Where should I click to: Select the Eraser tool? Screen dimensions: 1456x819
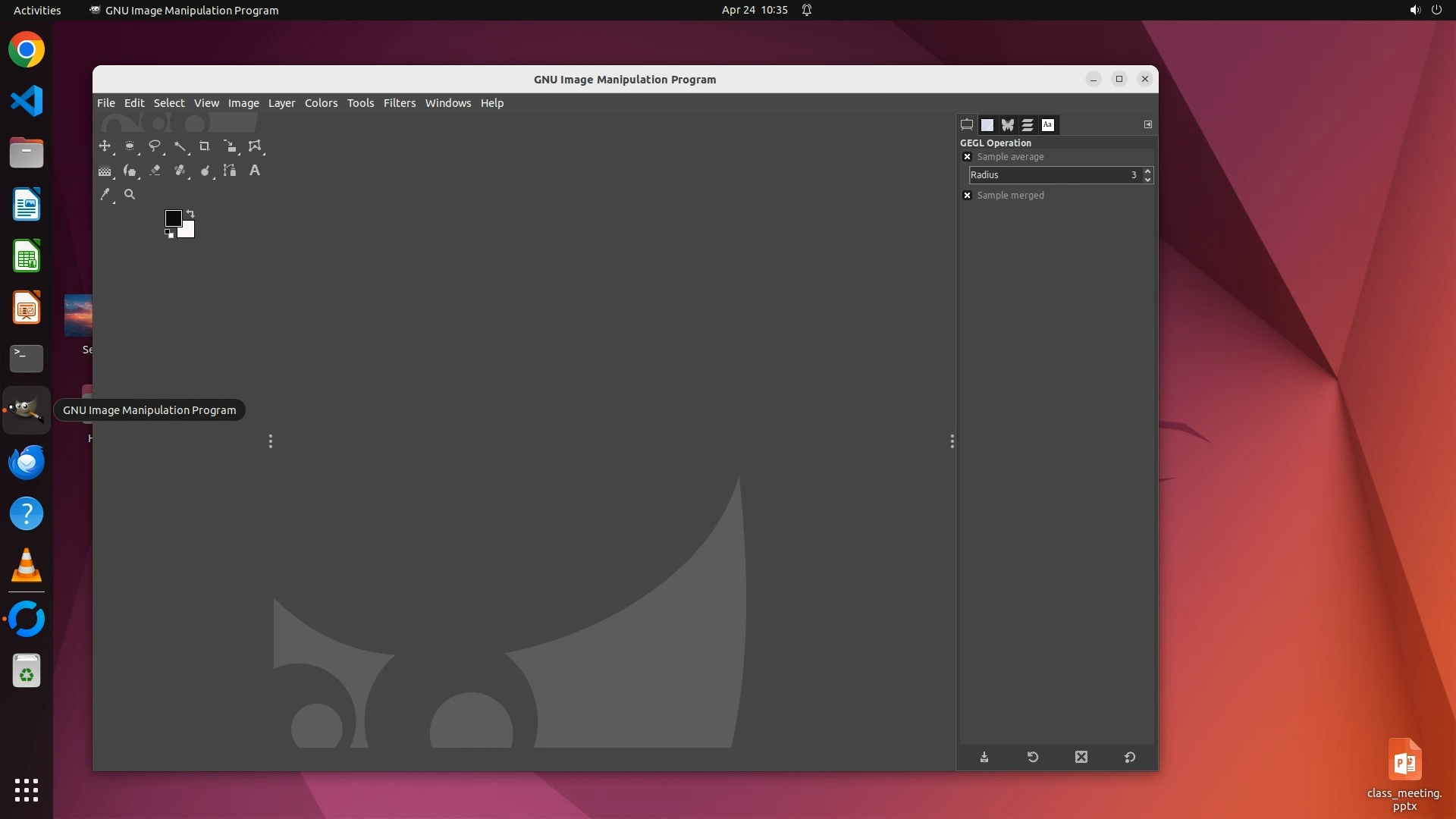(155, 171)
